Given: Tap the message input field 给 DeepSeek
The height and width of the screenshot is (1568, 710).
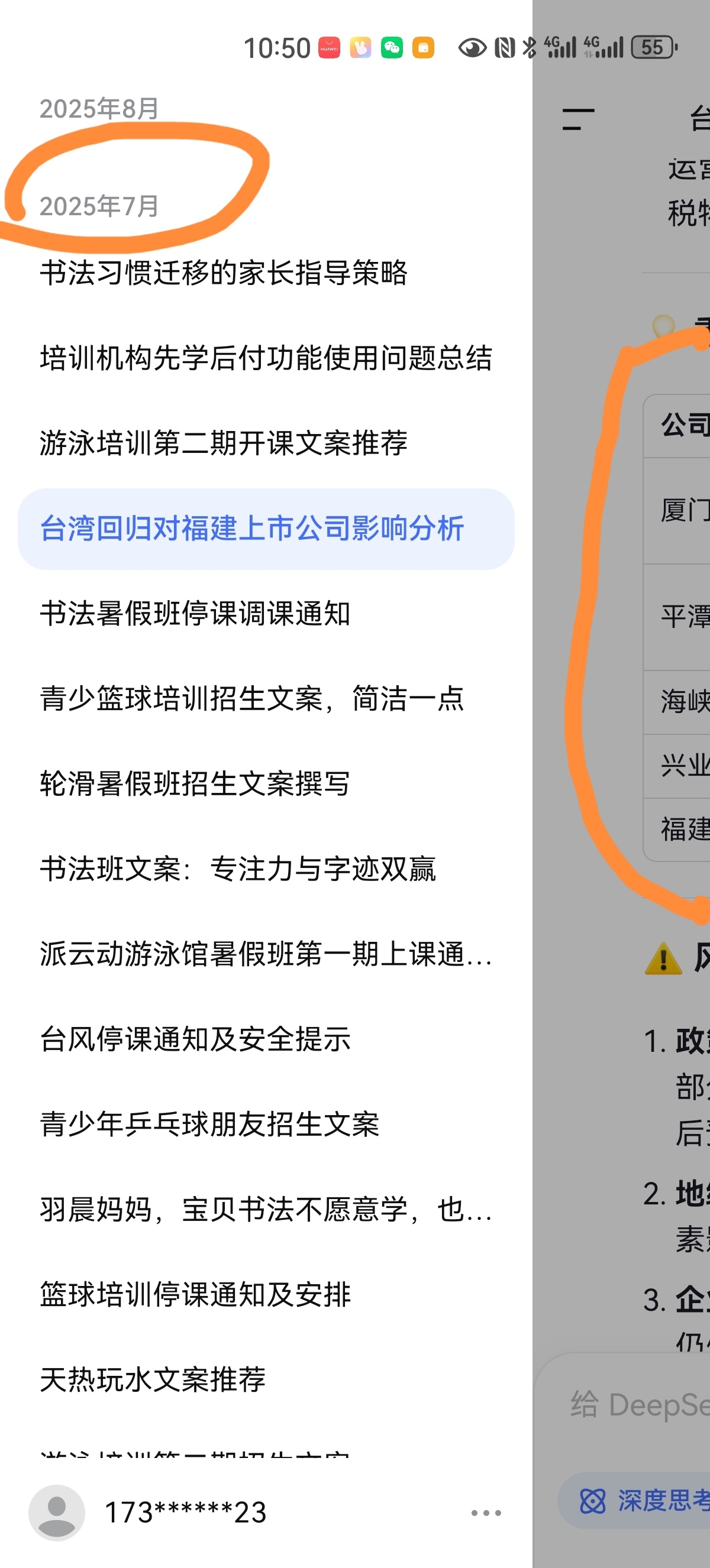Looking at the screenshot, I should [640, 1405].
